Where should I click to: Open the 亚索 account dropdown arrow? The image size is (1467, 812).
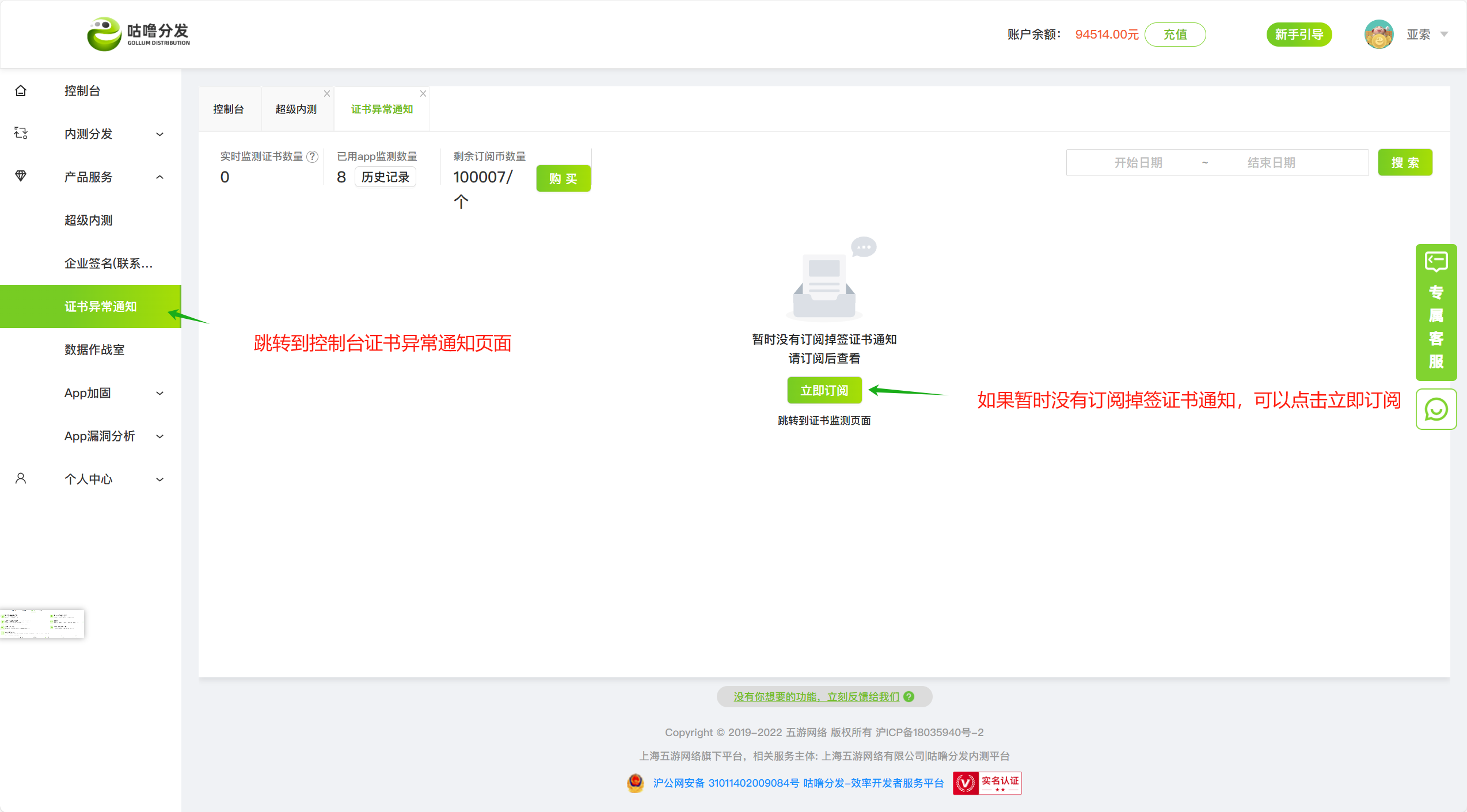(x=1444, y=35)
